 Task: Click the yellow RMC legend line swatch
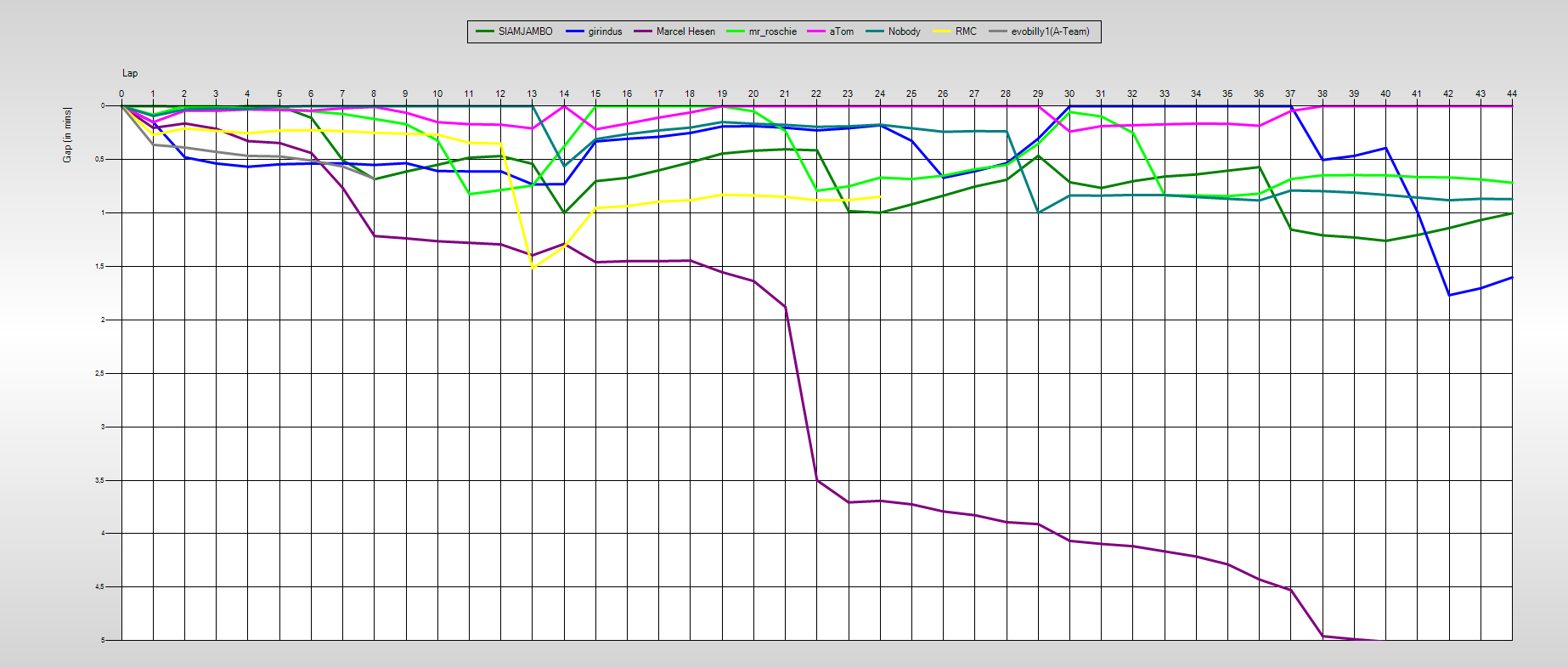point(942,31)
